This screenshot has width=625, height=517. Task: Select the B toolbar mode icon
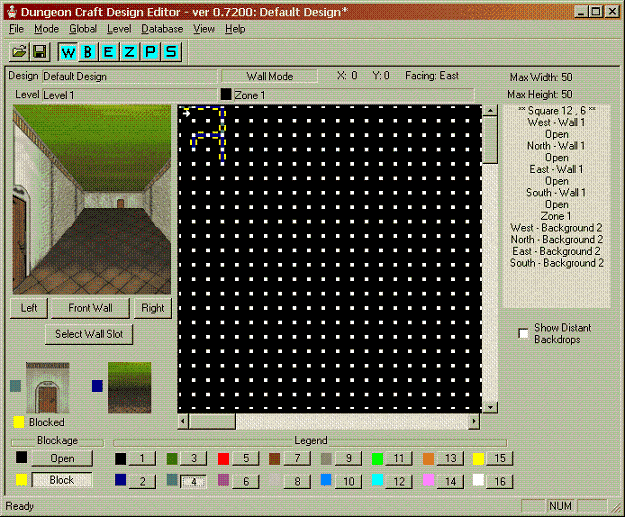[89, 51]
